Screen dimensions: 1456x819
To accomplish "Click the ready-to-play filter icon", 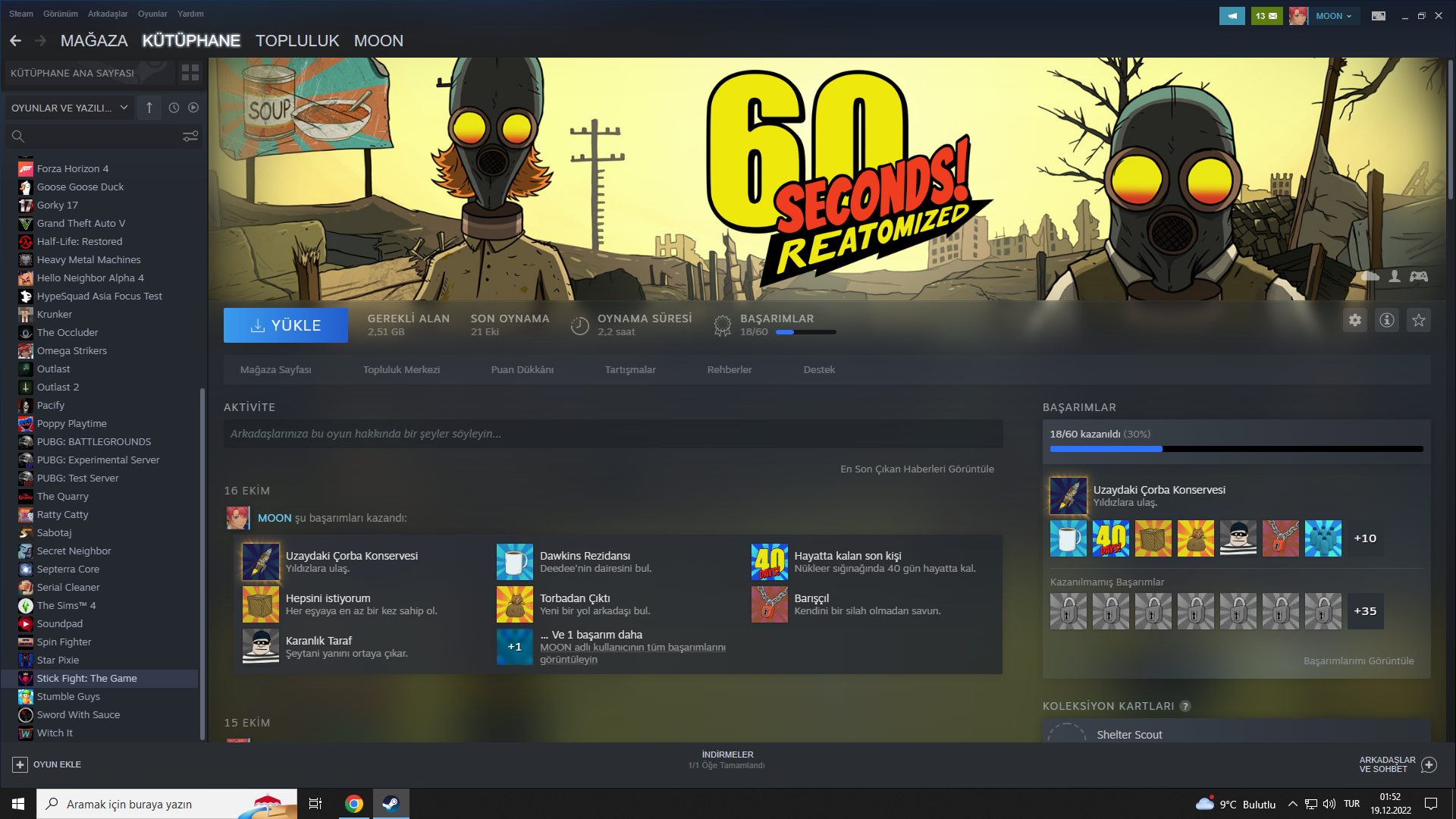I will (193, 108).
